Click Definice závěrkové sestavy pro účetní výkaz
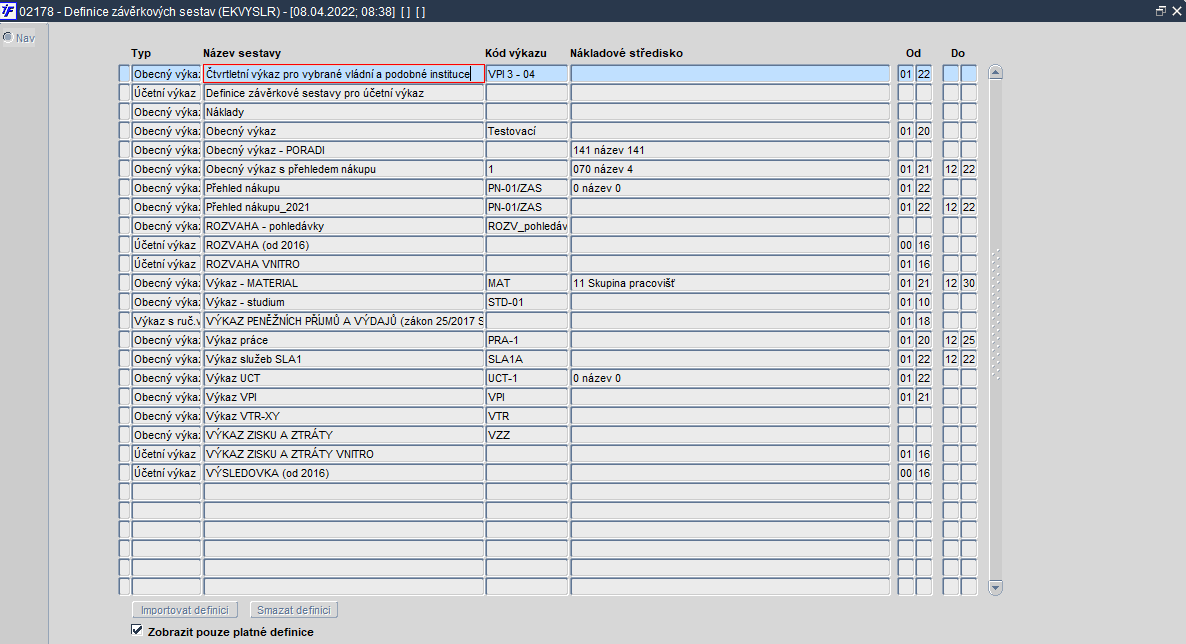The height and width of the screenshot is (644, 1186). pyautogui.click(x=343, y=93)
